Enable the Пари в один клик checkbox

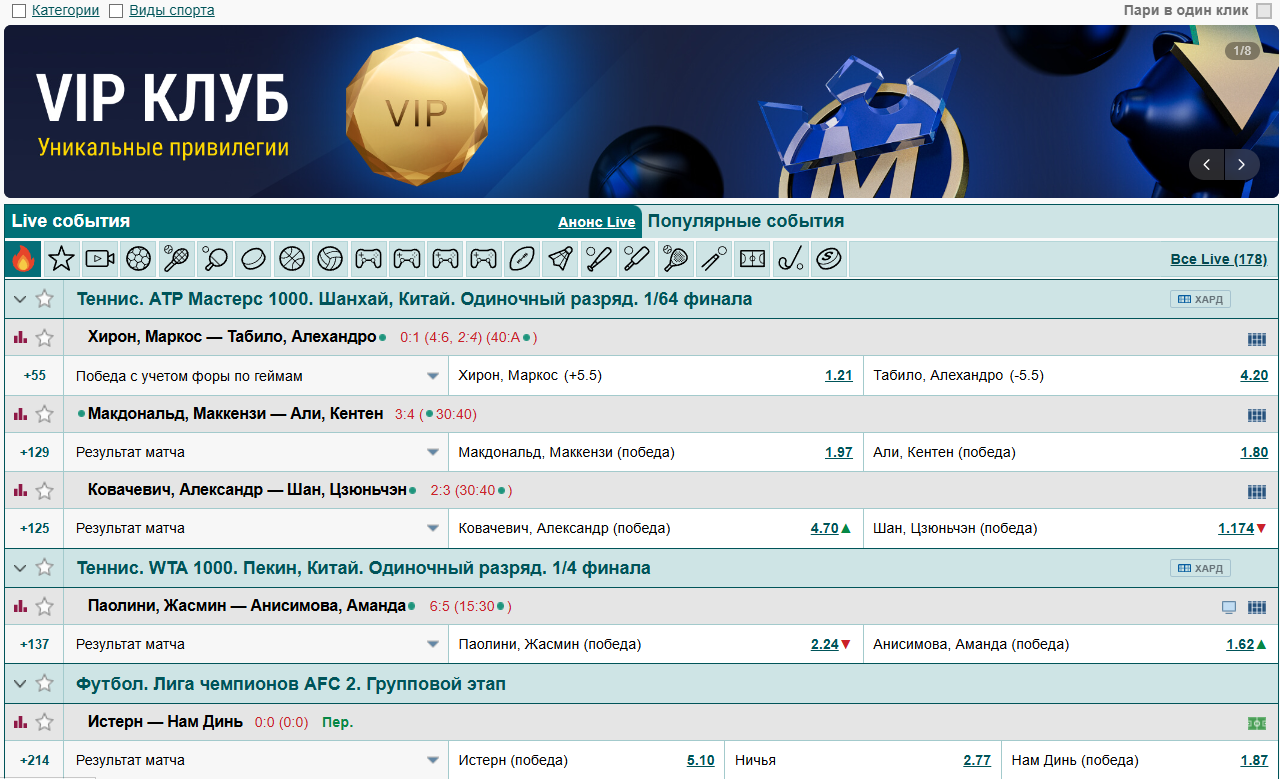[x=1264, y=11]
